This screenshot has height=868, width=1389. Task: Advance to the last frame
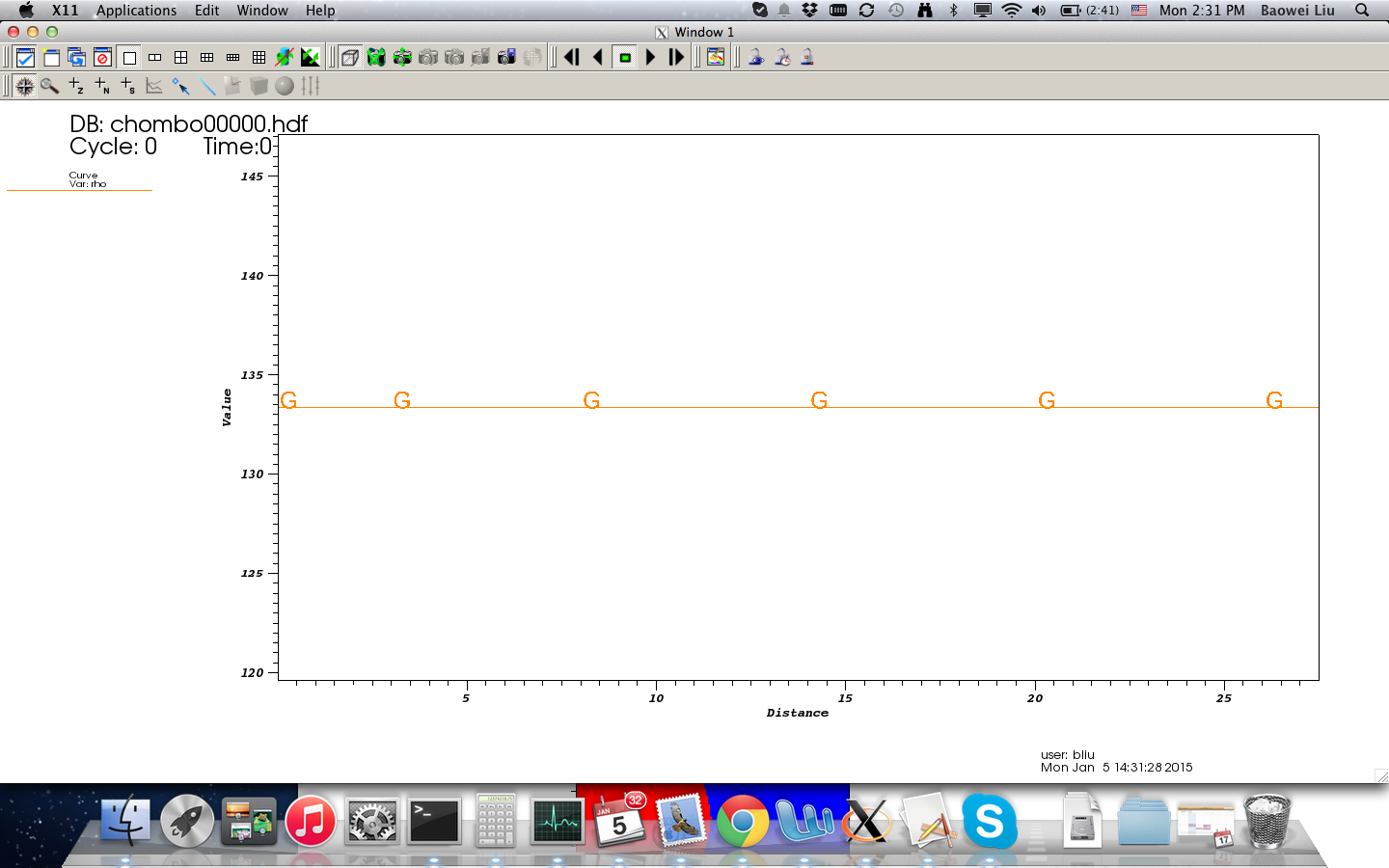tap(677, 58)
